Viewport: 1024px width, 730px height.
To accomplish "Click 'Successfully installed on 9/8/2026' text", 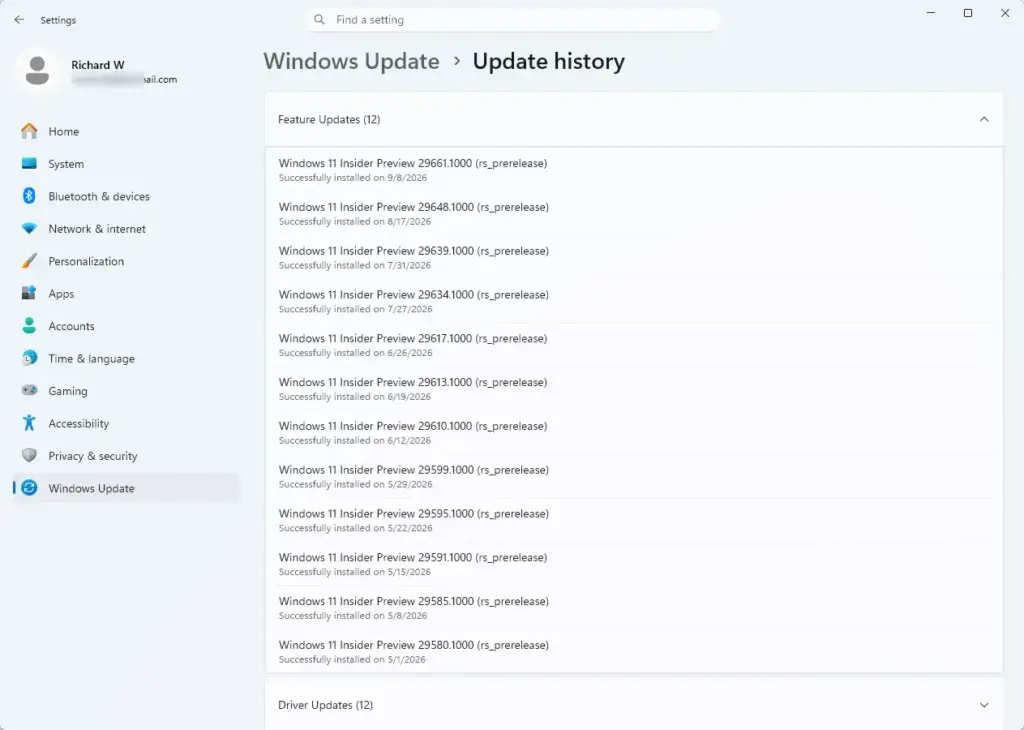I will click(x=353, y=178).
